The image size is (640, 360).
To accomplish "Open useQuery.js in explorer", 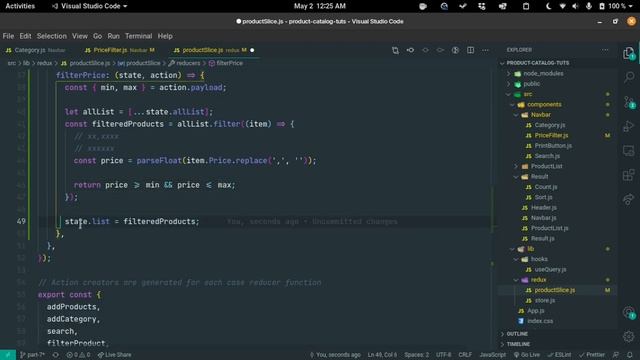I will tap(550, 269).
